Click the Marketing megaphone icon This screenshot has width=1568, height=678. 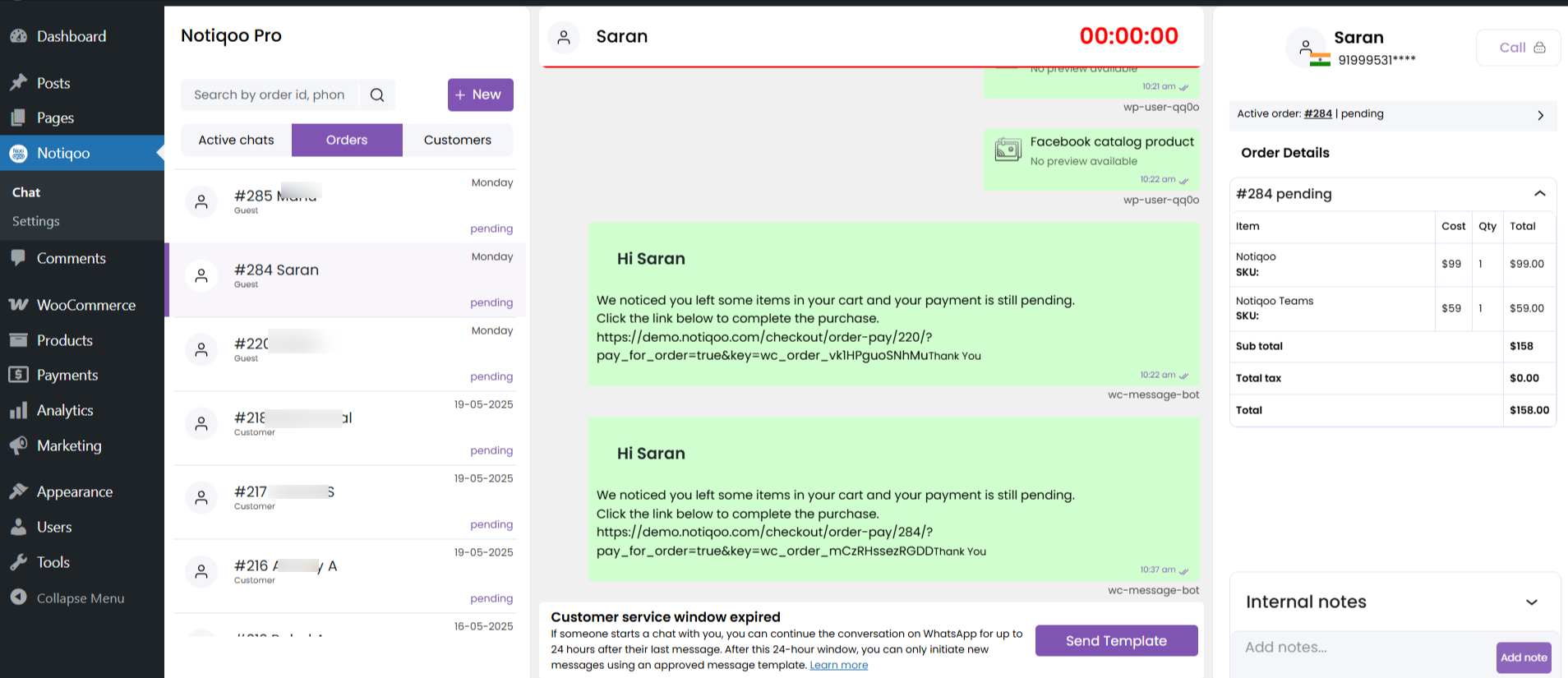pyautogui.click(x=18, y=445)
